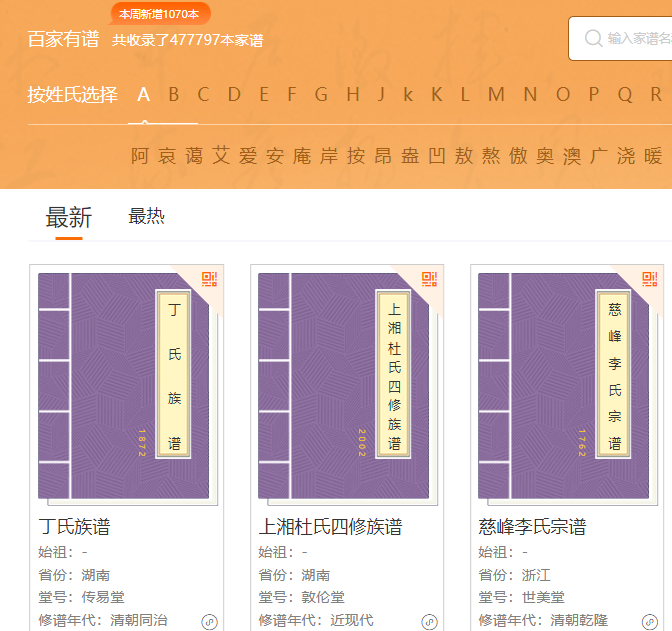672x631 pixels.
Task: Switch to the 最新 tab
Action: [69, 217]
